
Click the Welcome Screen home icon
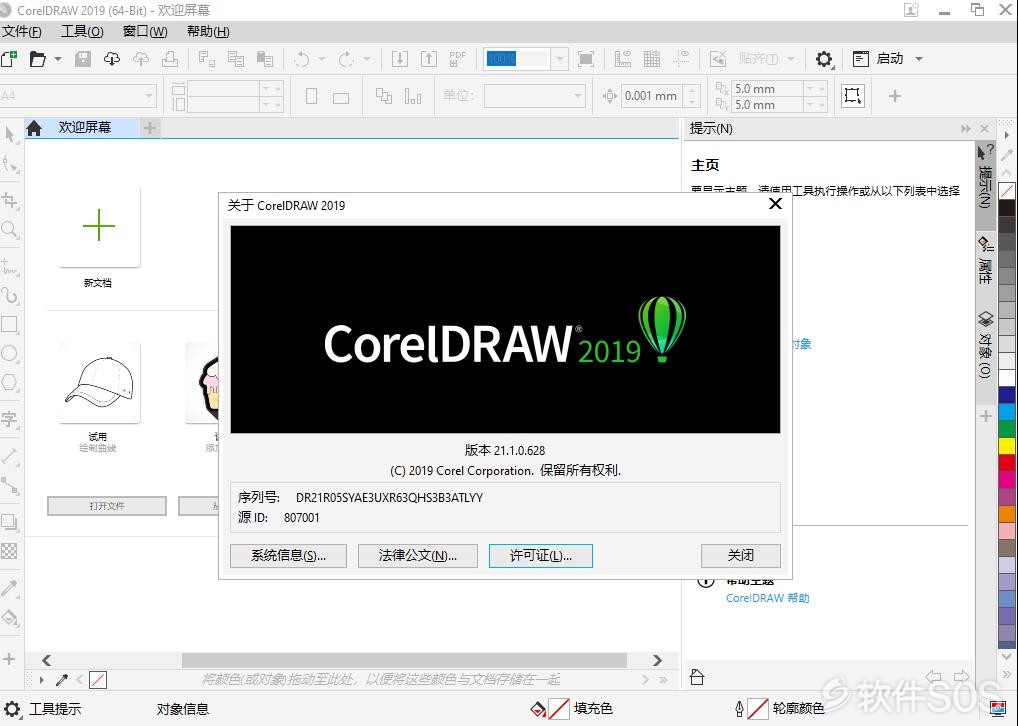pyautogui.click(x=34, y=128)
